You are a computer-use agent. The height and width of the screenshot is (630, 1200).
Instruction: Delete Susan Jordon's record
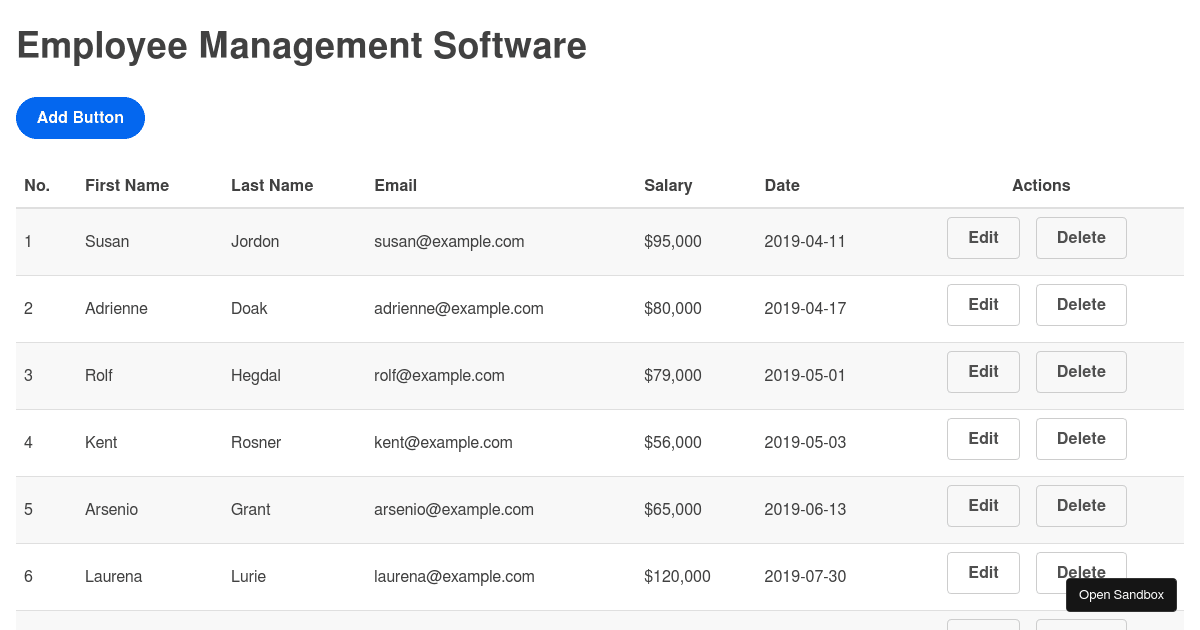1081,238
